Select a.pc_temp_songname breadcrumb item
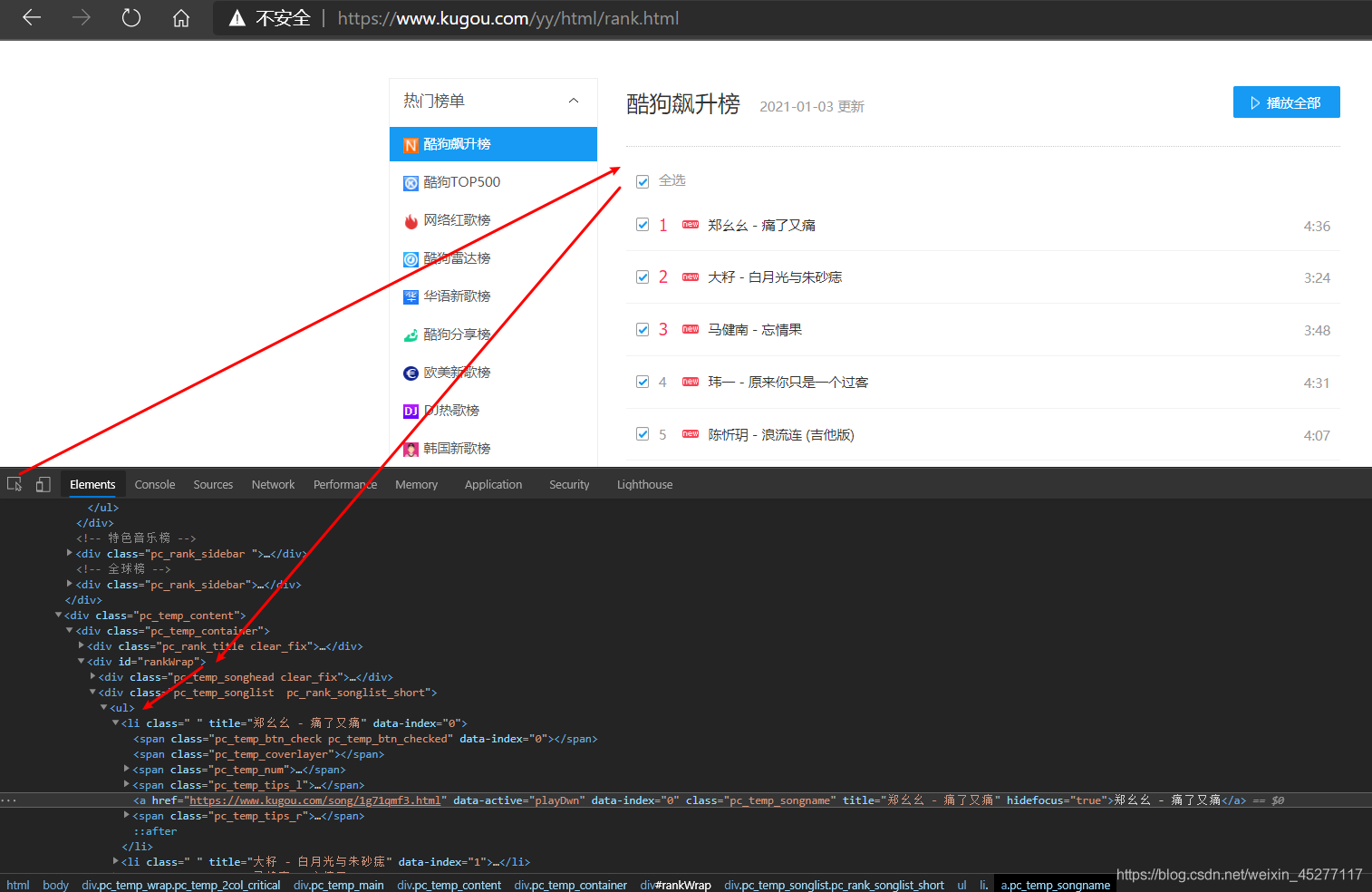The height and width of the screenshot is (892, 1372). [1055, 885]
